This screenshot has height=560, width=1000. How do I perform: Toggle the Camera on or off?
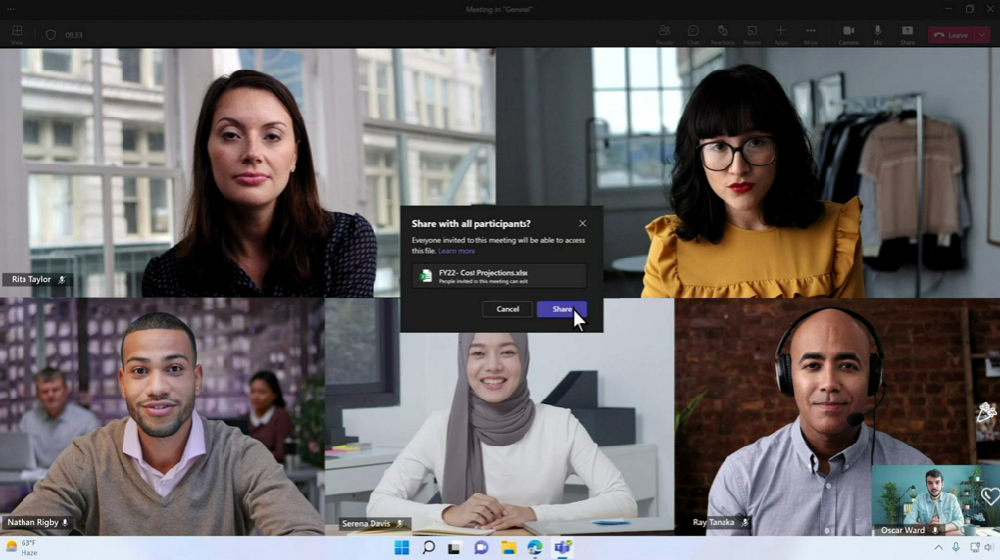(848, 34)
